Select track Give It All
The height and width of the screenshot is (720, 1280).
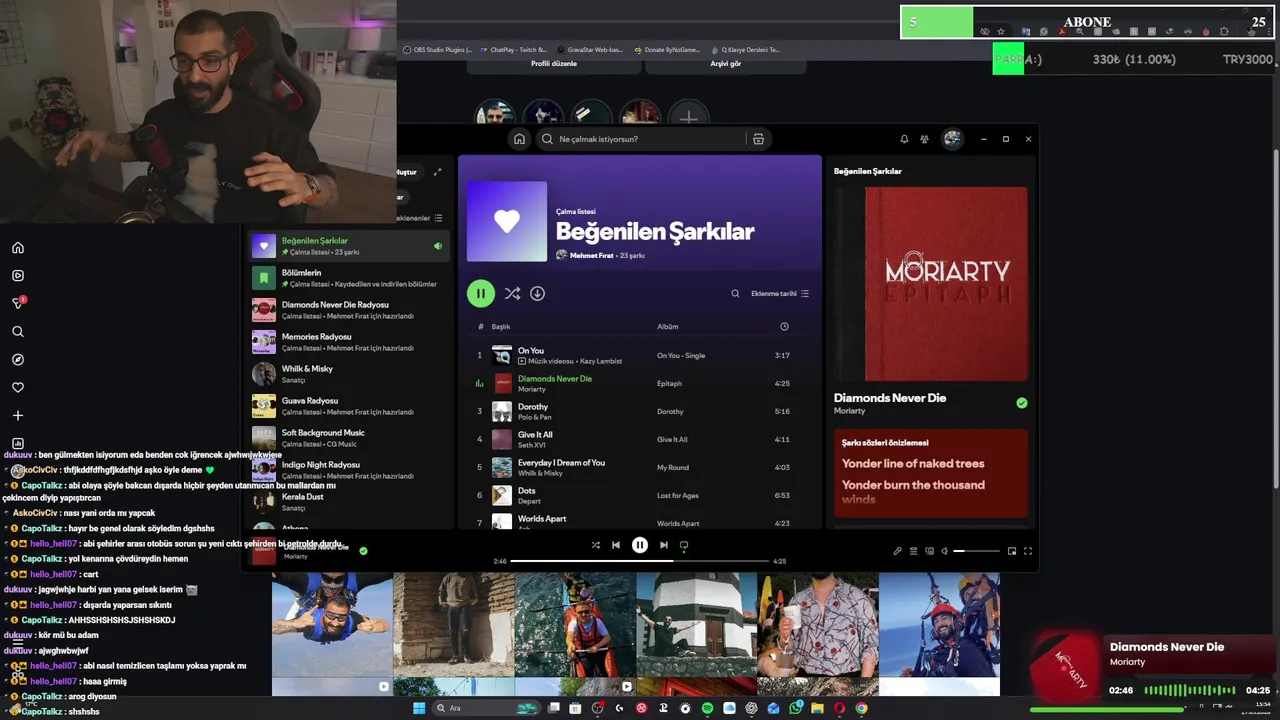click(639, 439)
